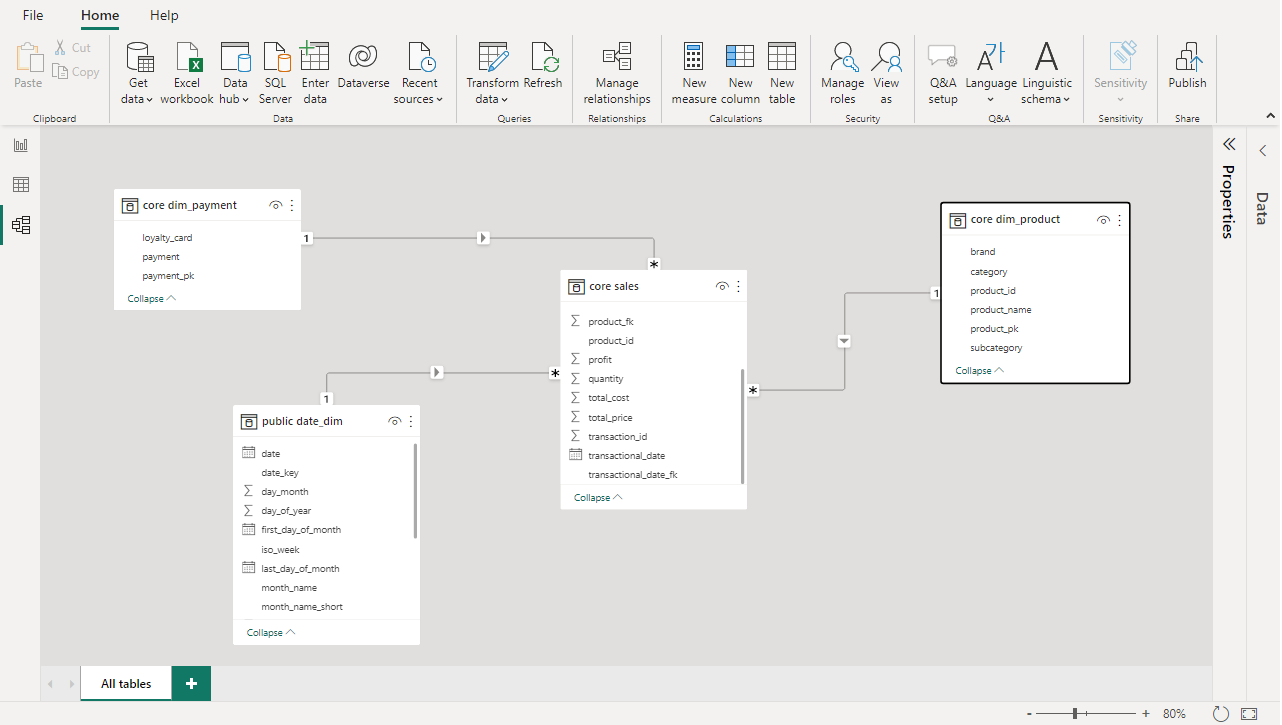The width and height of the screenshot is (1282, 725).
Task: Switch to Report view in the left sidebar
Action: (20, 144)
